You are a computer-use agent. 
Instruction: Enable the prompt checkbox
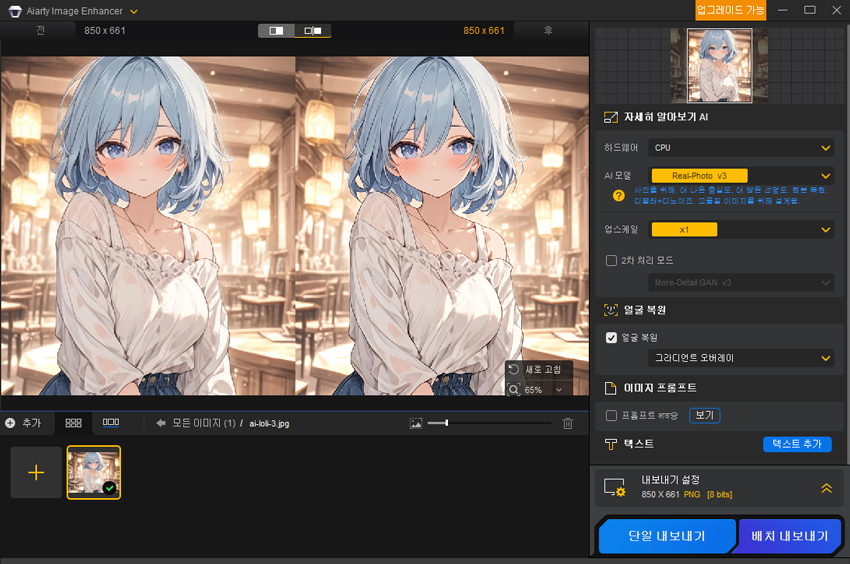pyautogui.click(x=611, y=415)
